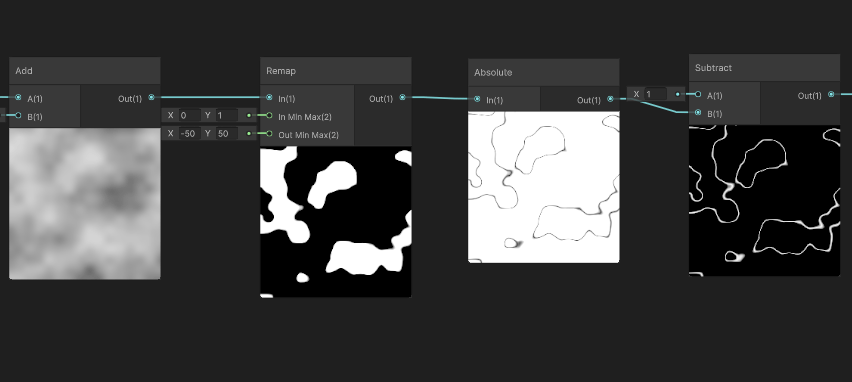This screenshot has width=852, height=382.
Task: Click the Absolute node's In(1) input port
Action: click(x=477, y=99)
